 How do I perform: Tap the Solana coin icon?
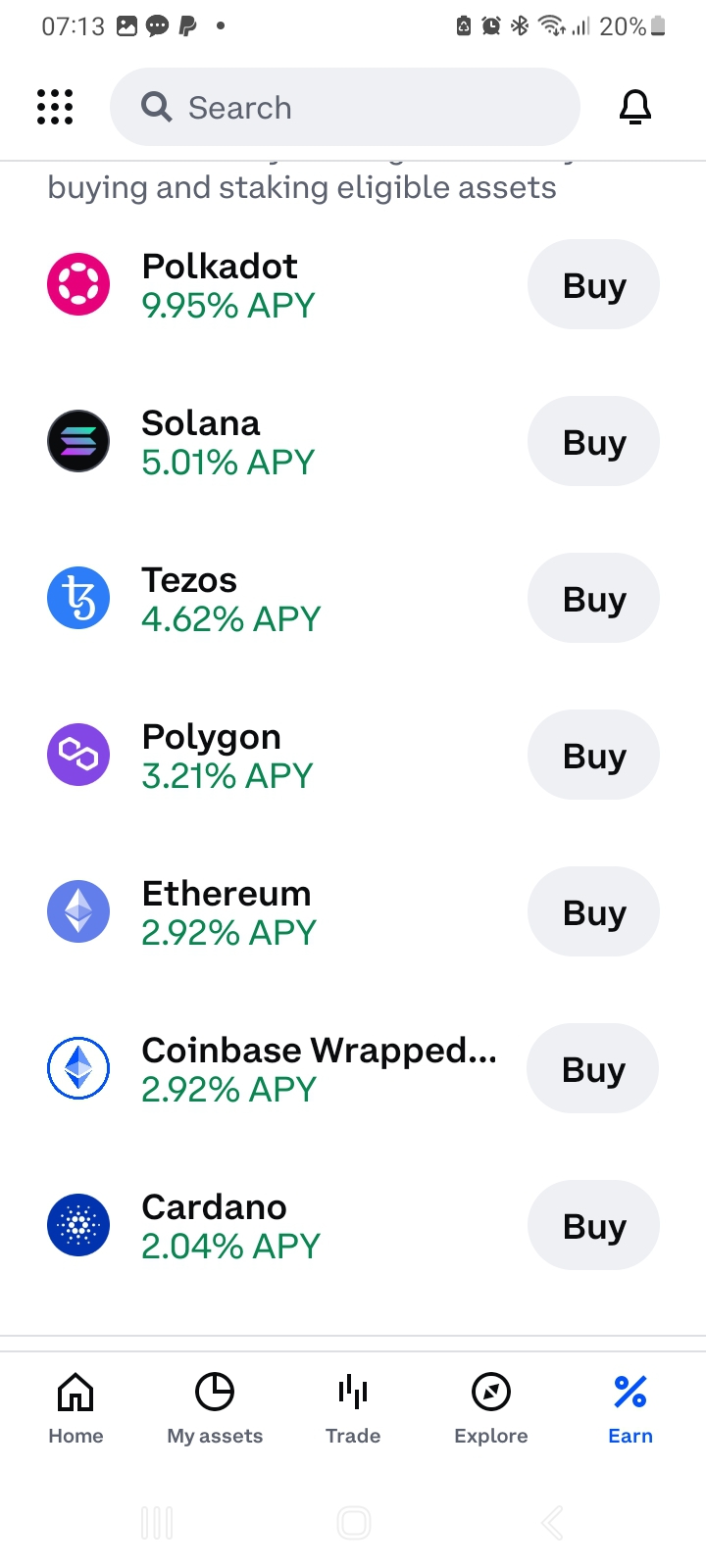click(78, 441)
